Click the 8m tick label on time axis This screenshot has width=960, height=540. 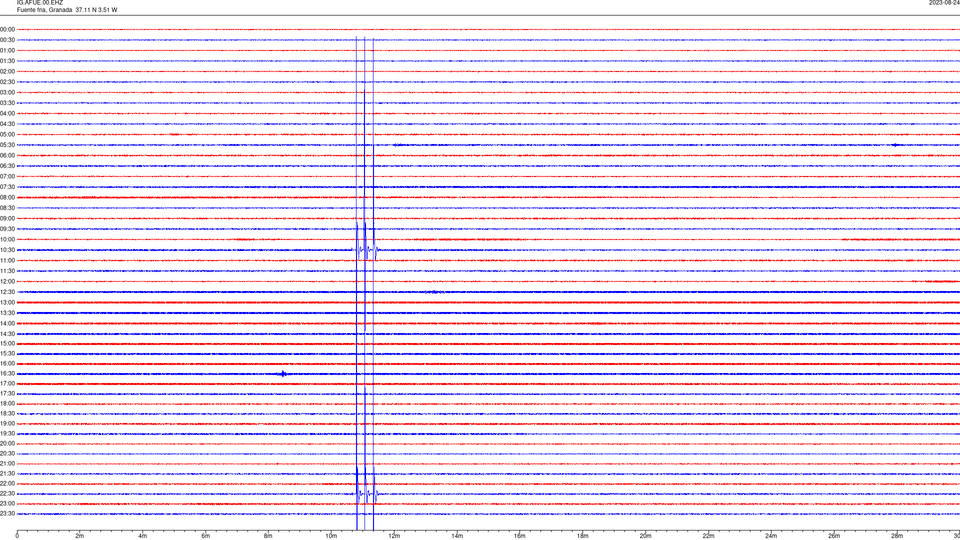point(268,536)
